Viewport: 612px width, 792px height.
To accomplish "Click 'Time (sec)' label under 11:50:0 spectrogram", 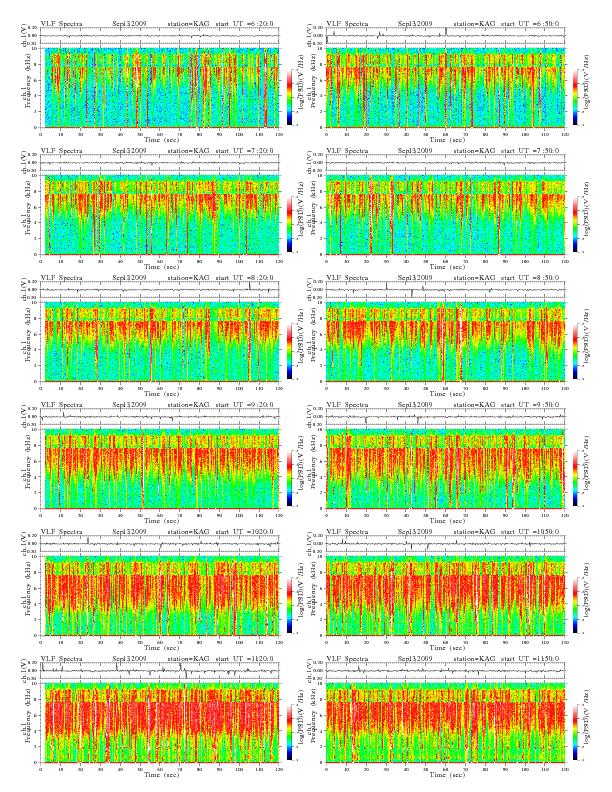I will coord(447,775).
